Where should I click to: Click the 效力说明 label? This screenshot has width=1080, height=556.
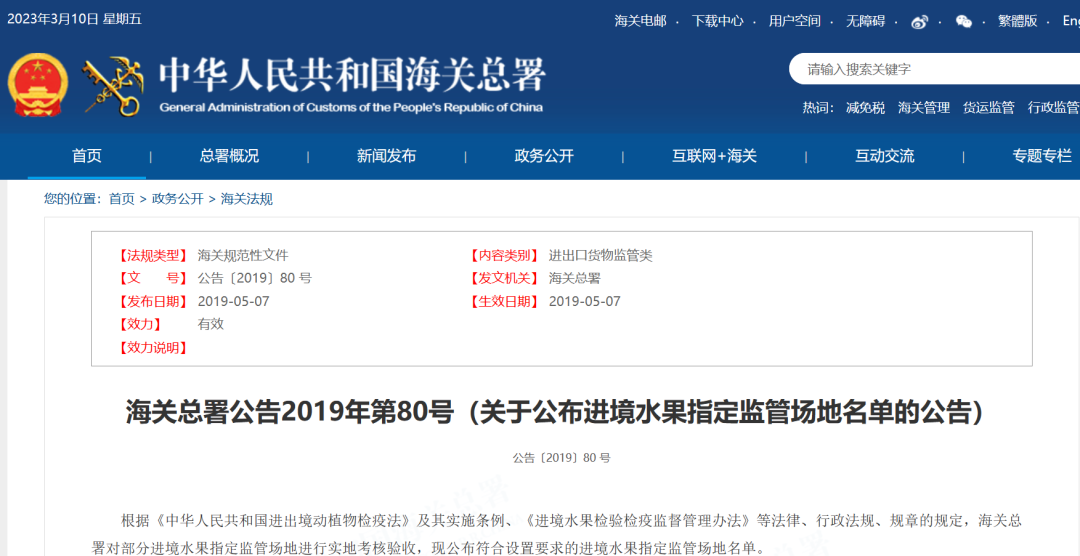[x=153, y=347]
